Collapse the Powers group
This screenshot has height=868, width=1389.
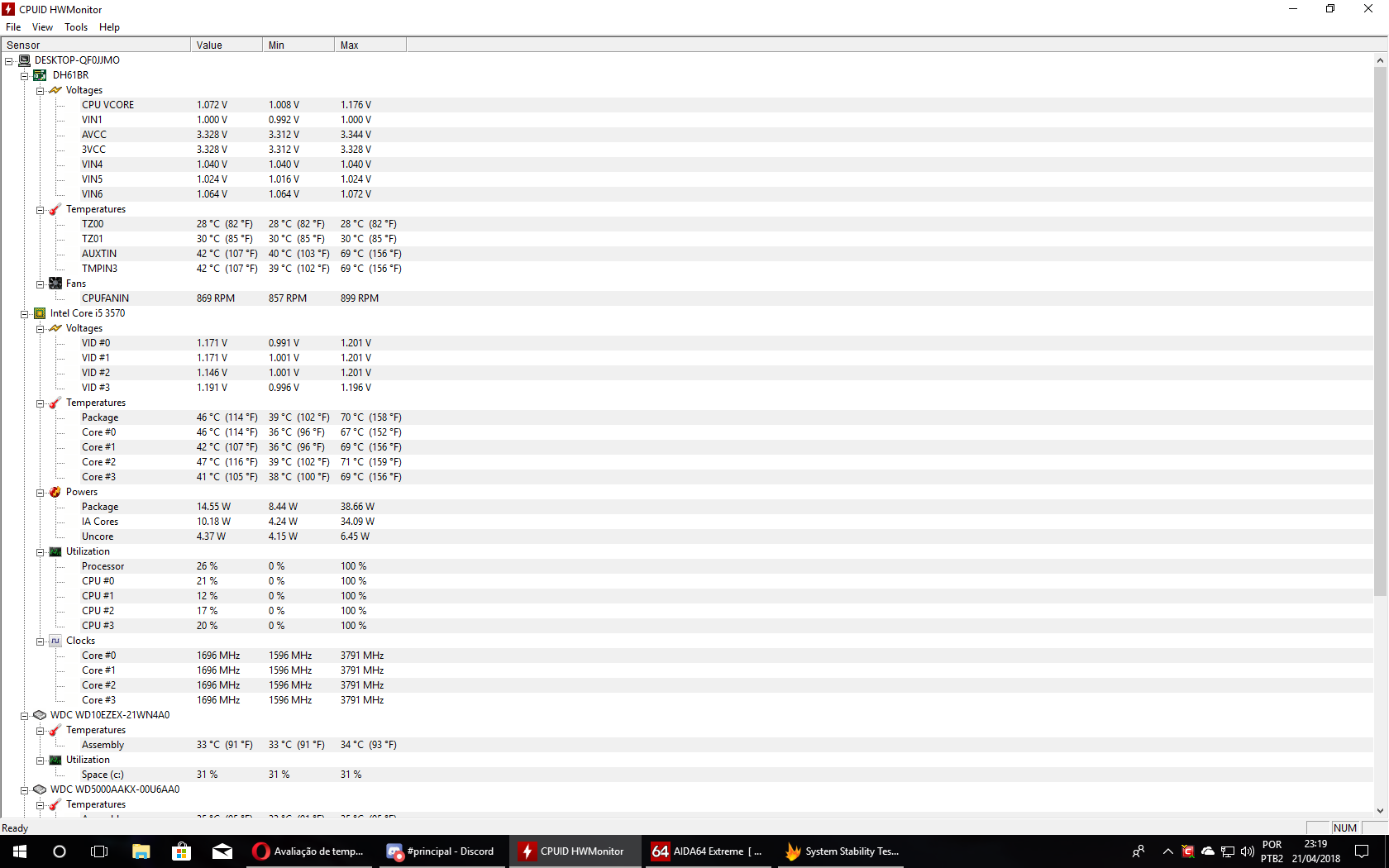[x=40, y=492]
